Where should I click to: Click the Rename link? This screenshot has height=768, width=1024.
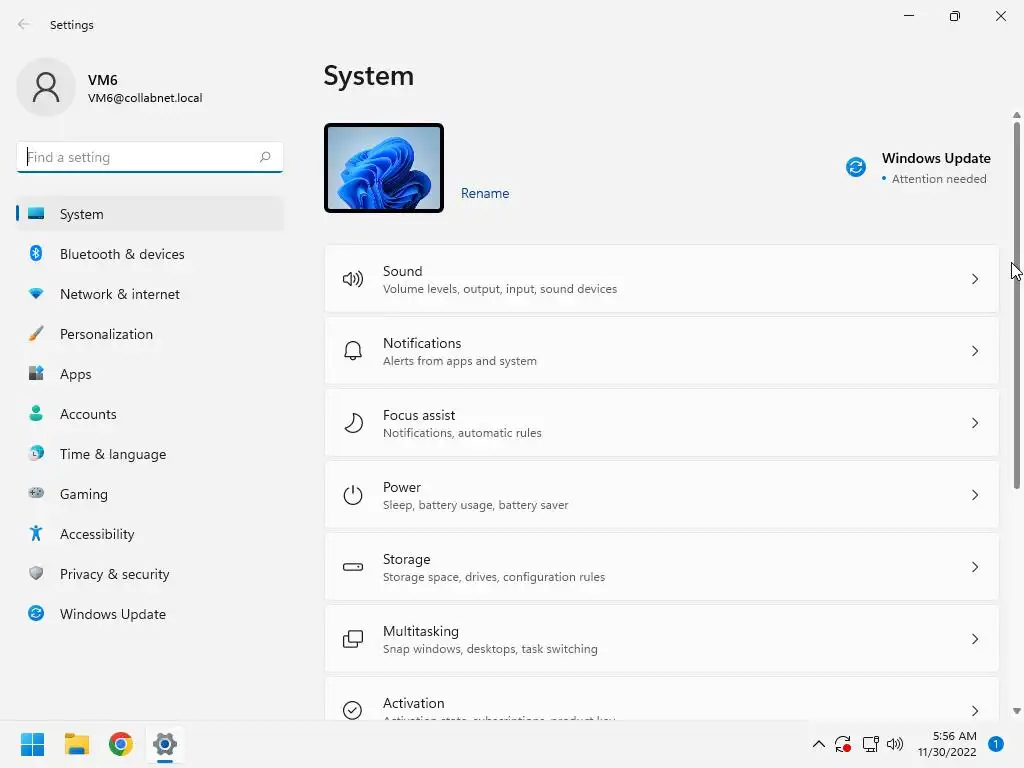click(x=485, y=193)
